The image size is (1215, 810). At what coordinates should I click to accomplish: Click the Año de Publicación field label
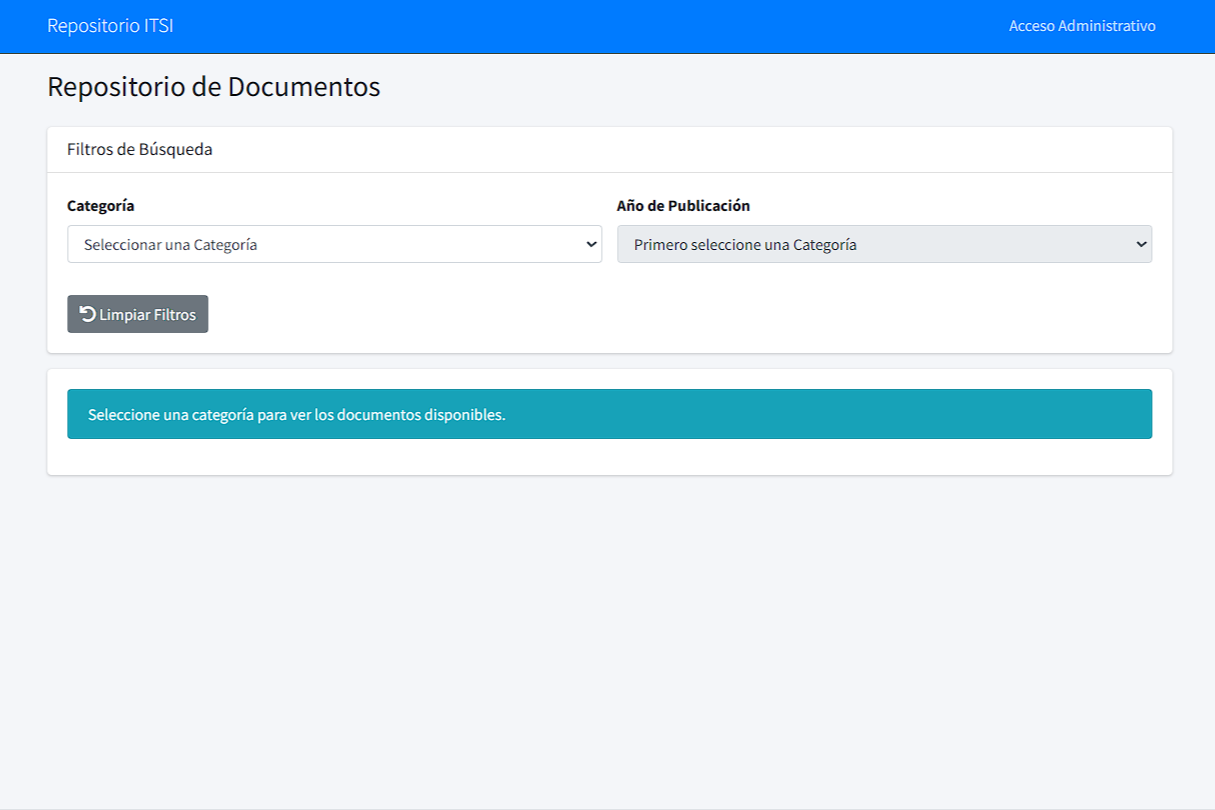tap(683, 205)
